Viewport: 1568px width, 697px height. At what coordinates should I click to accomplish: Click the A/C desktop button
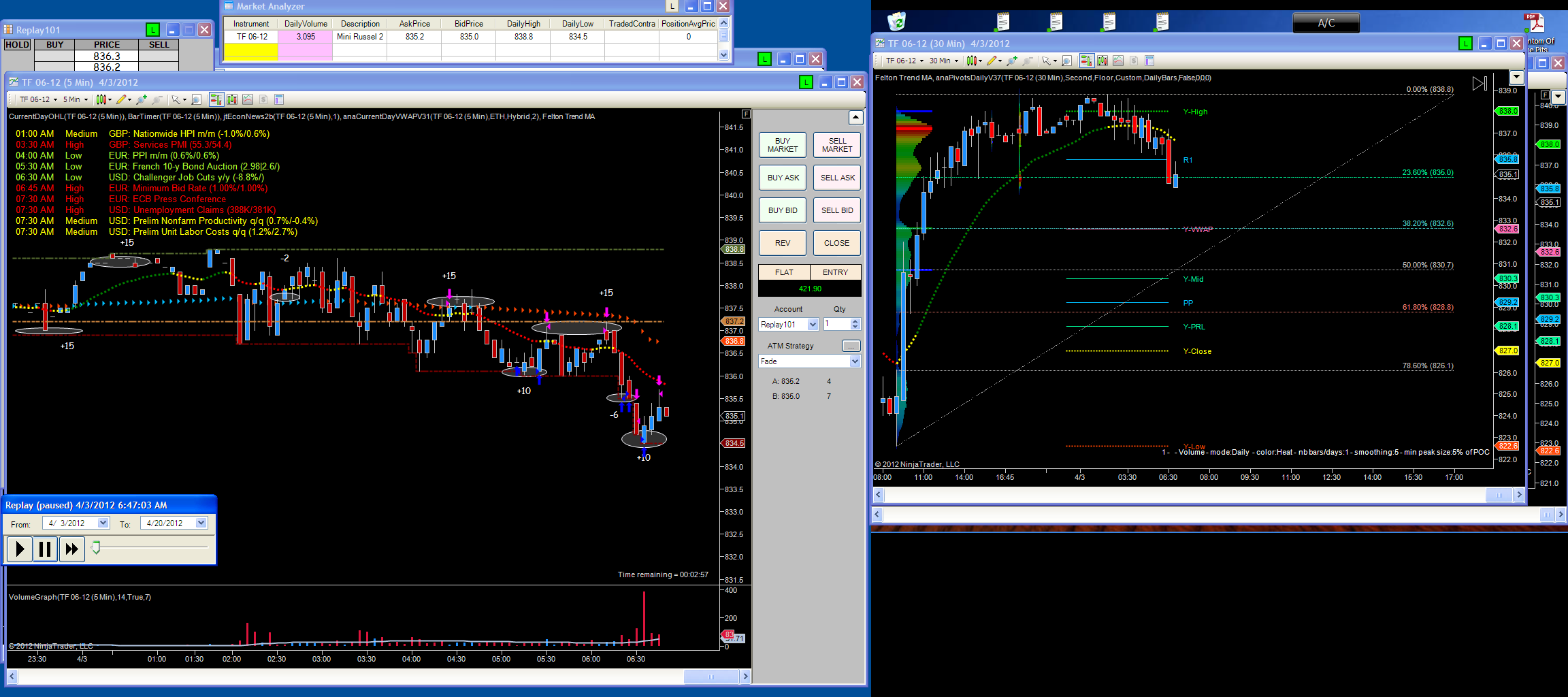[1326, 23]
